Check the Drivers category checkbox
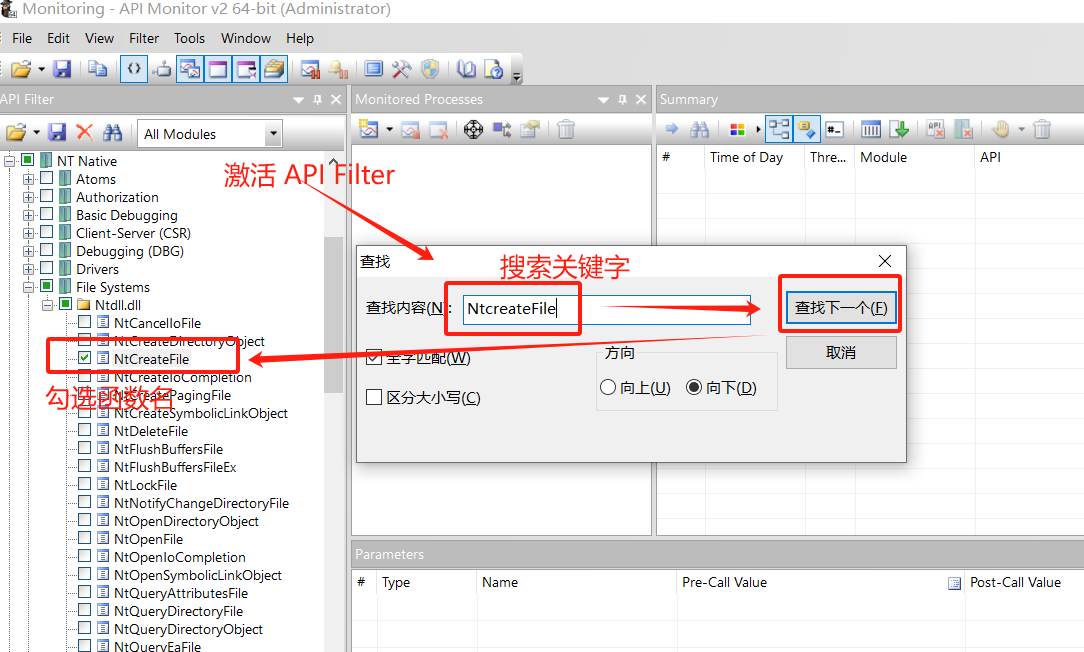This screenshot has height=652, width=1084. point(46,268)
